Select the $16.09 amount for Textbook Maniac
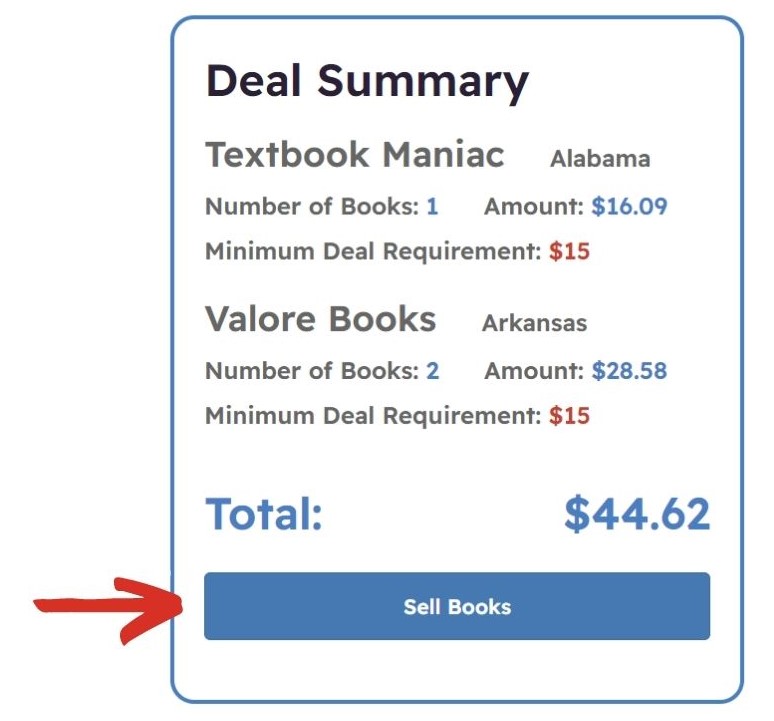This screenshot has width=774, height=721. click(629, 206)
